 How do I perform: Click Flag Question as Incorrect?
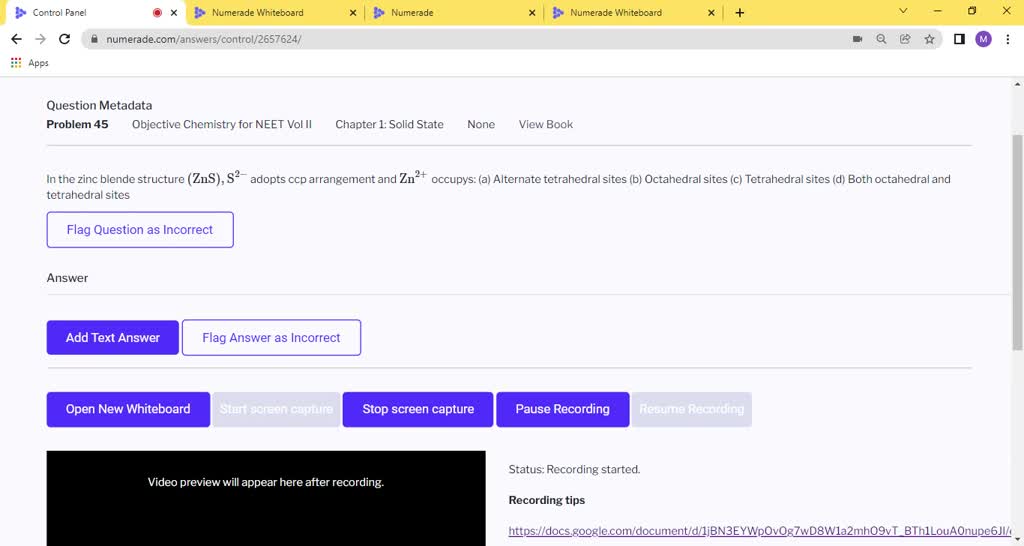click(x=140, y=230)
